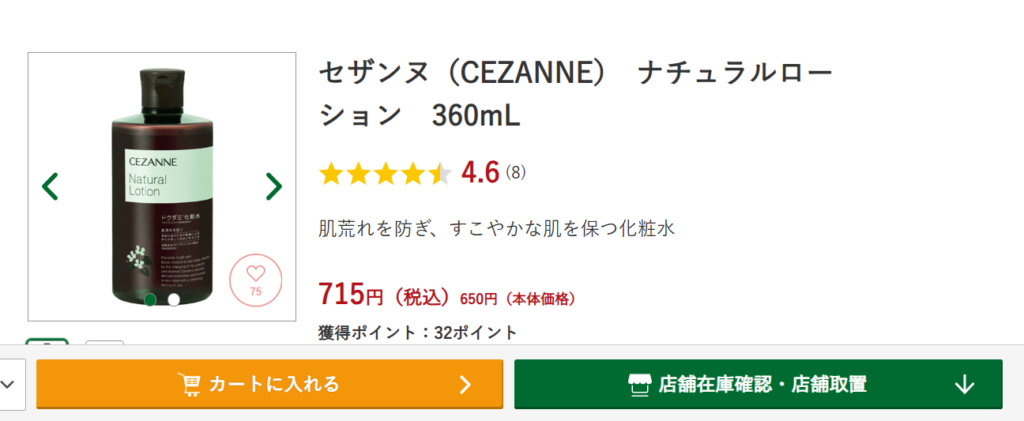Click the shopping cart icon in the orange button
Image resolution: width=1024 pixels, height=421 pixels.
pos(189,384)
